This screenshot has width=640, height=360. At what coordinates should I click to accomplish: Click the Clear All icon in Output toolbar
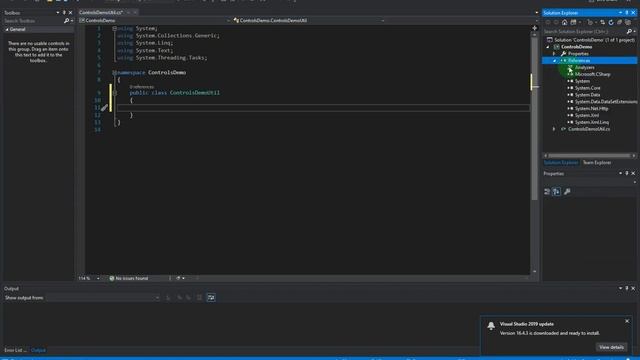click(199, 298)
